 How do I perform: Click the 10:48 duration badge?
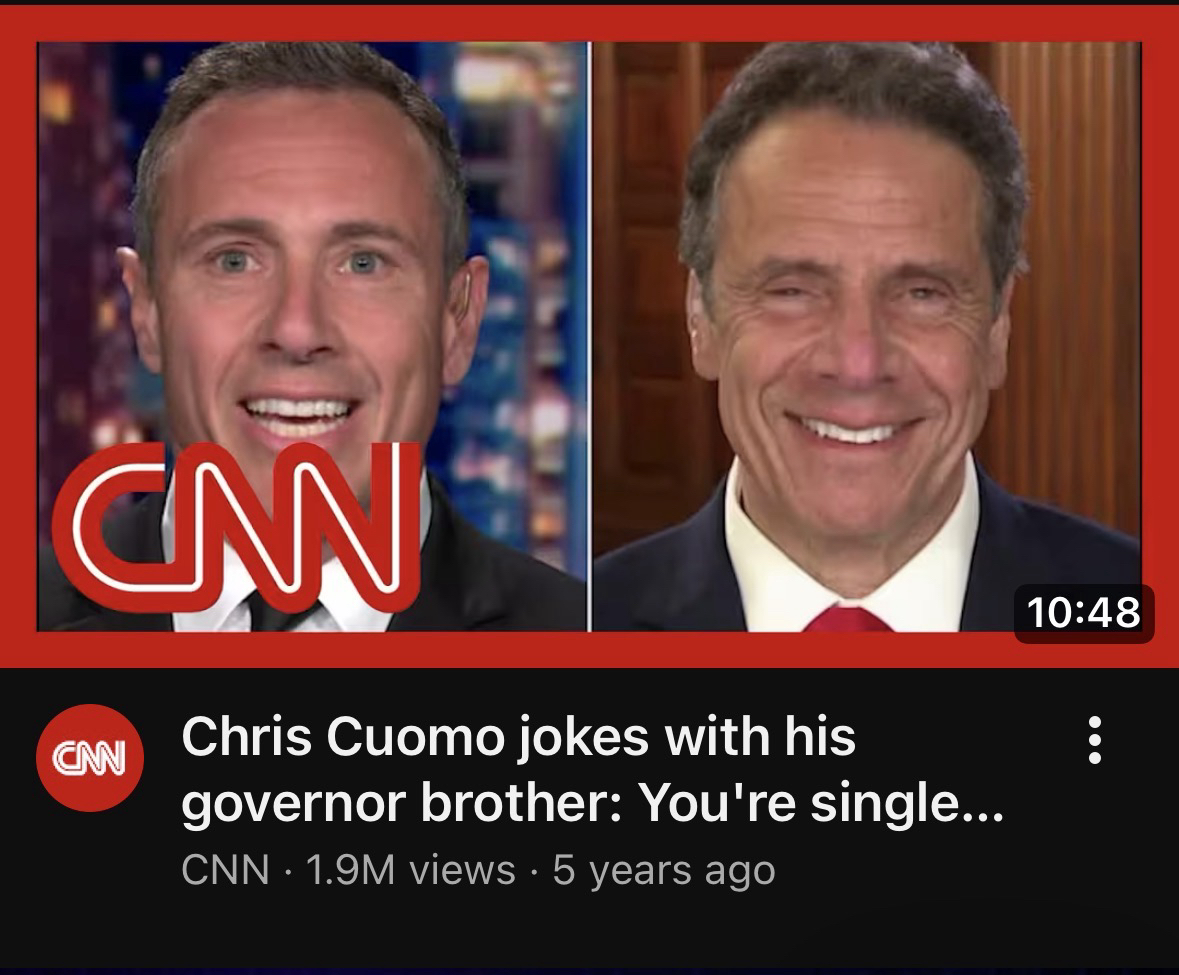(1084, 611)
